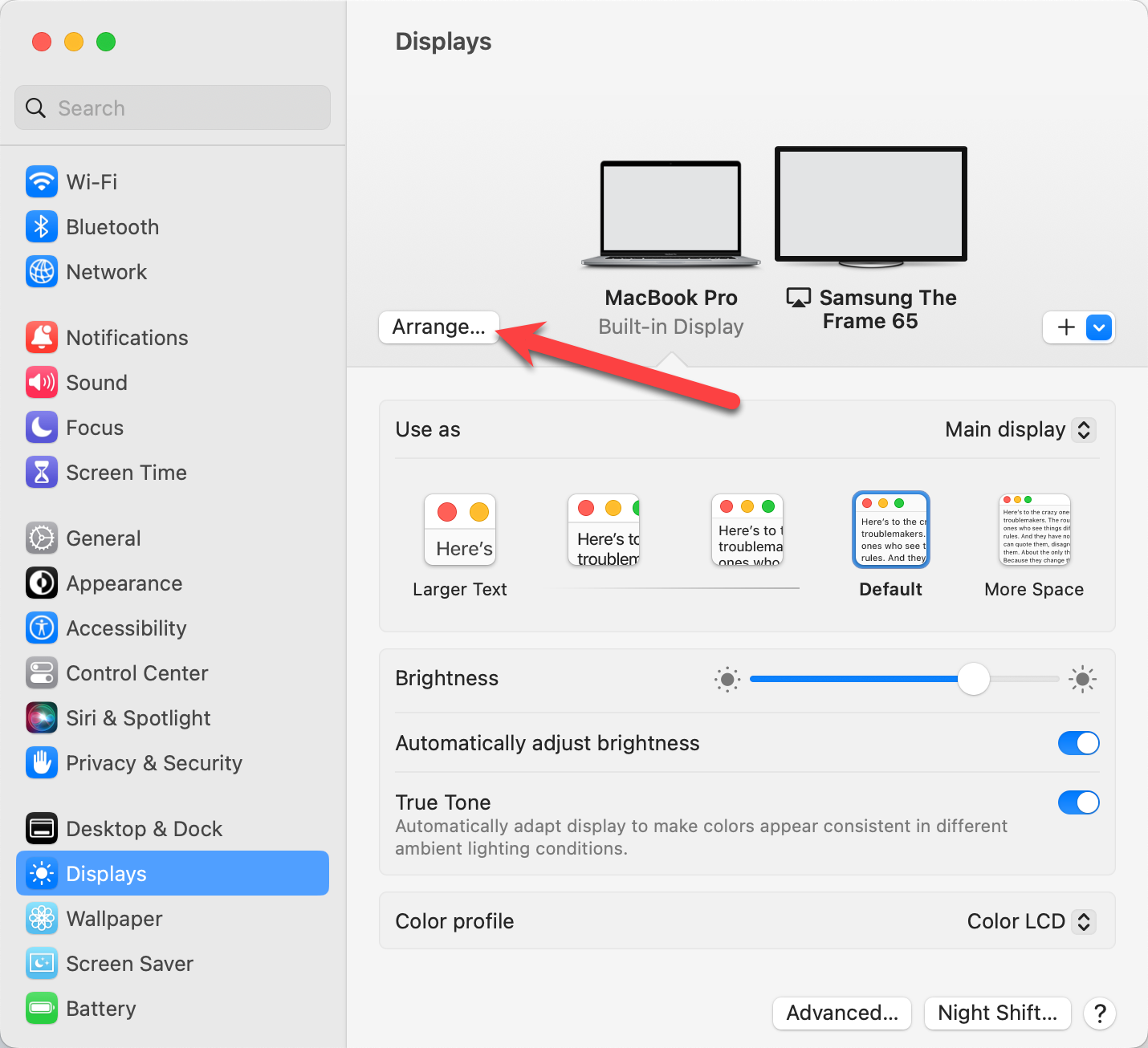The width and height of the screenshot is (1148, 1048).
Task: Click the Wi-Fi icon in sidebar
Action: click(x=42, y=182)
